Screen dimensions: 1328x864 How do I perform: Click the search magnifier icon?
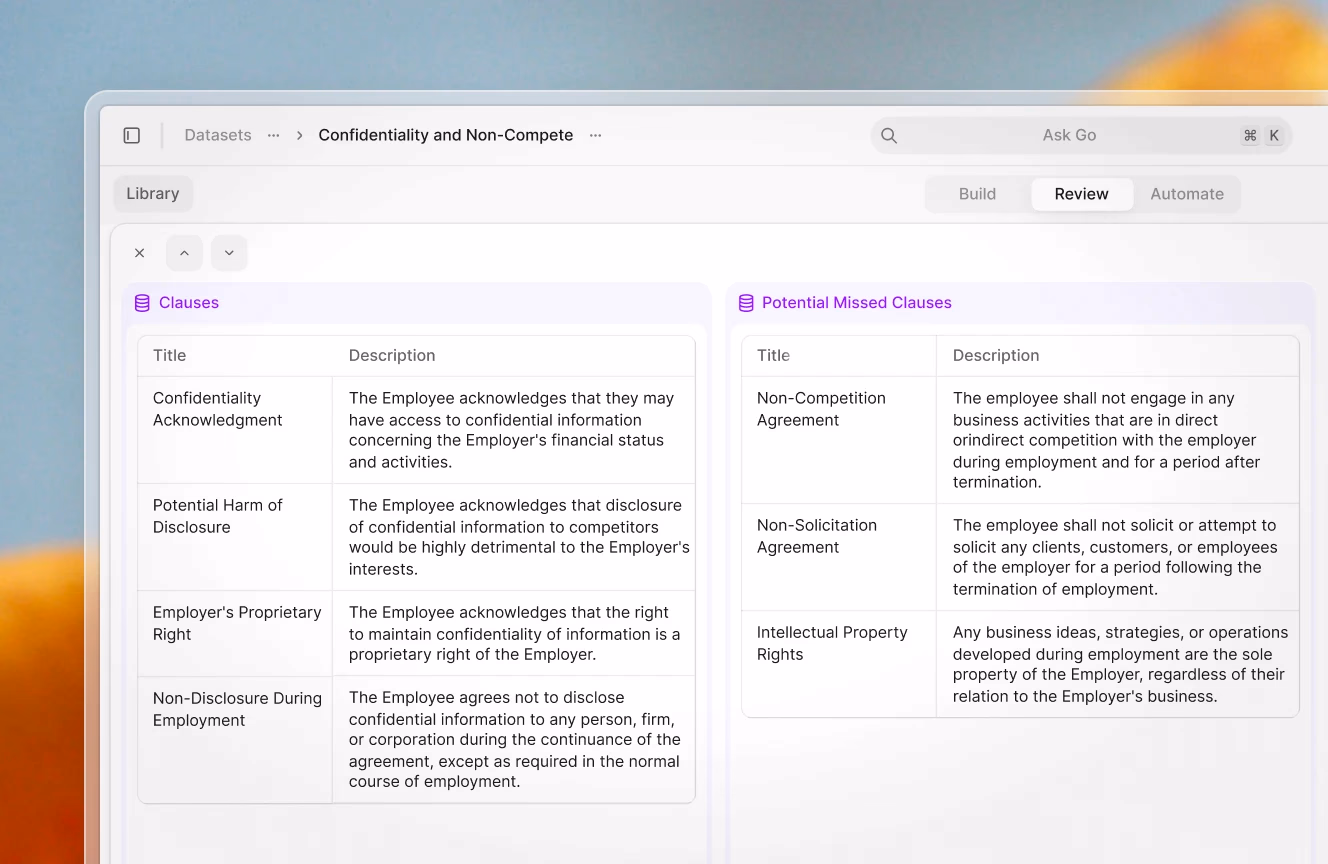(x=889, y=135)
